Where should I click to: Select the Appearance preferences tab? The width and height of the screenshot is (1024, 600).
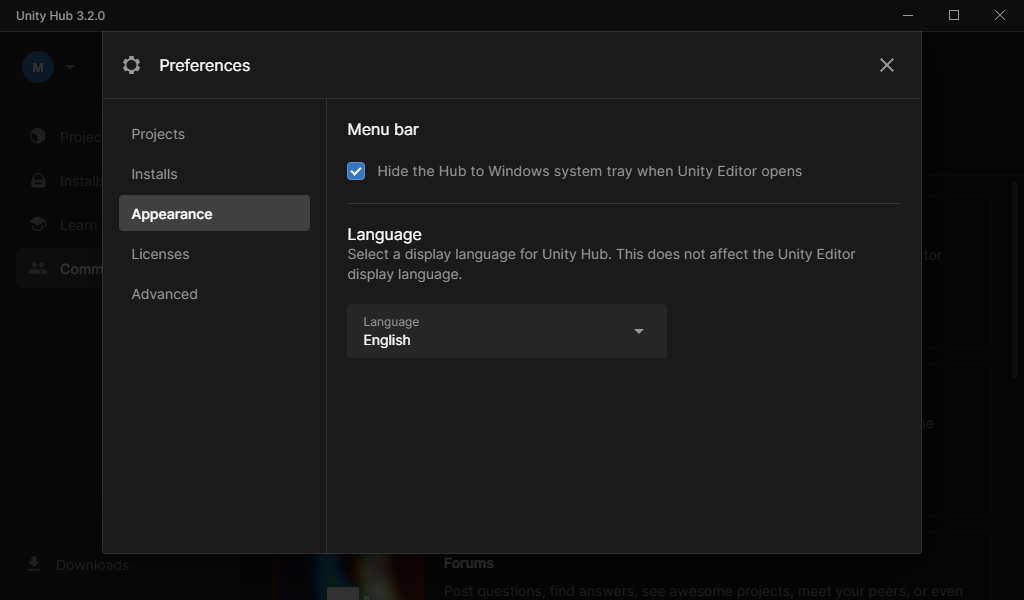point(214,213)
